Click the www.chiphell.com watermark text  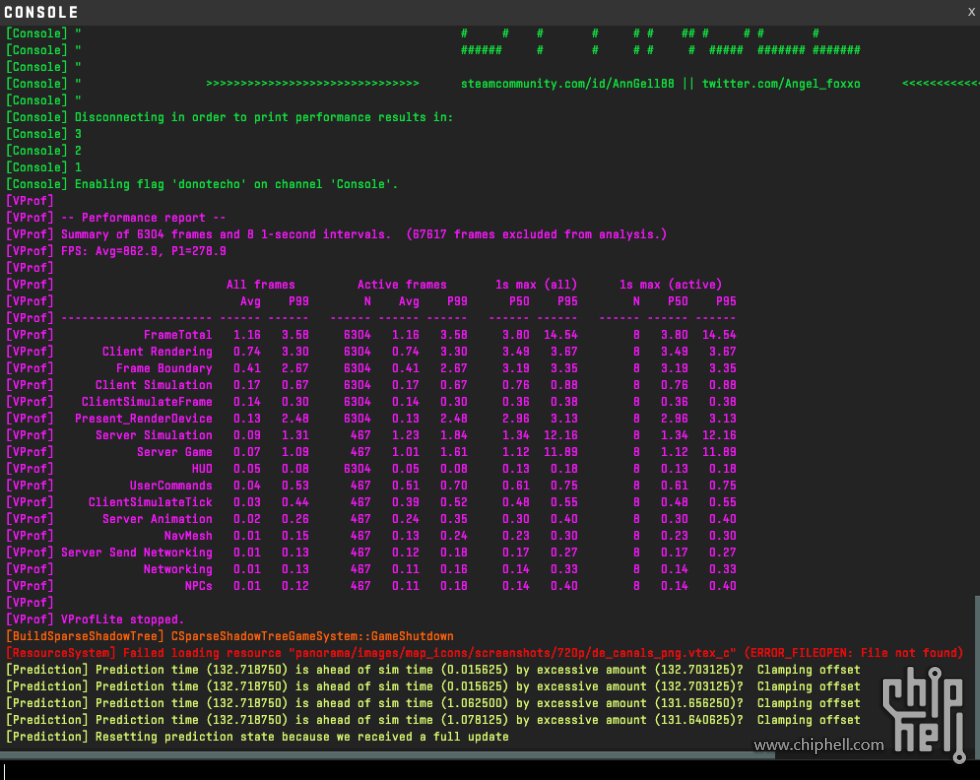click(818, 745)
